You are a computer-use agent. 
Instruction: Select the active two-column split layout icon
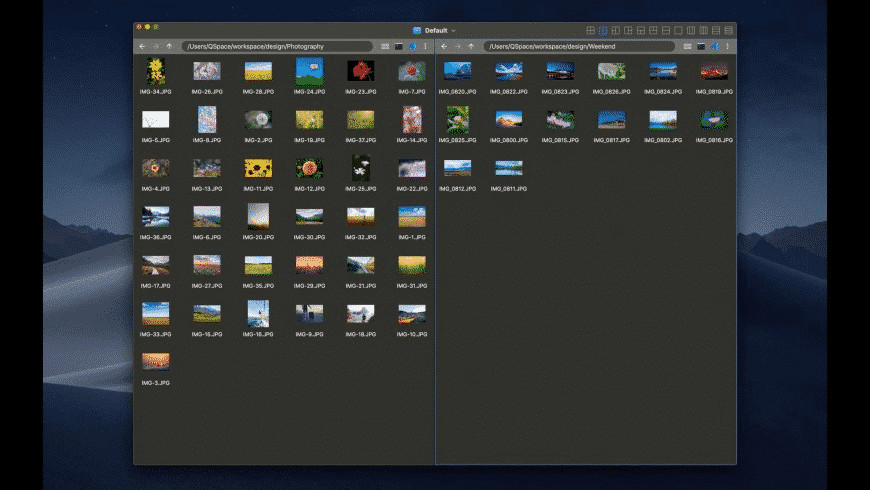coord(603,30)
